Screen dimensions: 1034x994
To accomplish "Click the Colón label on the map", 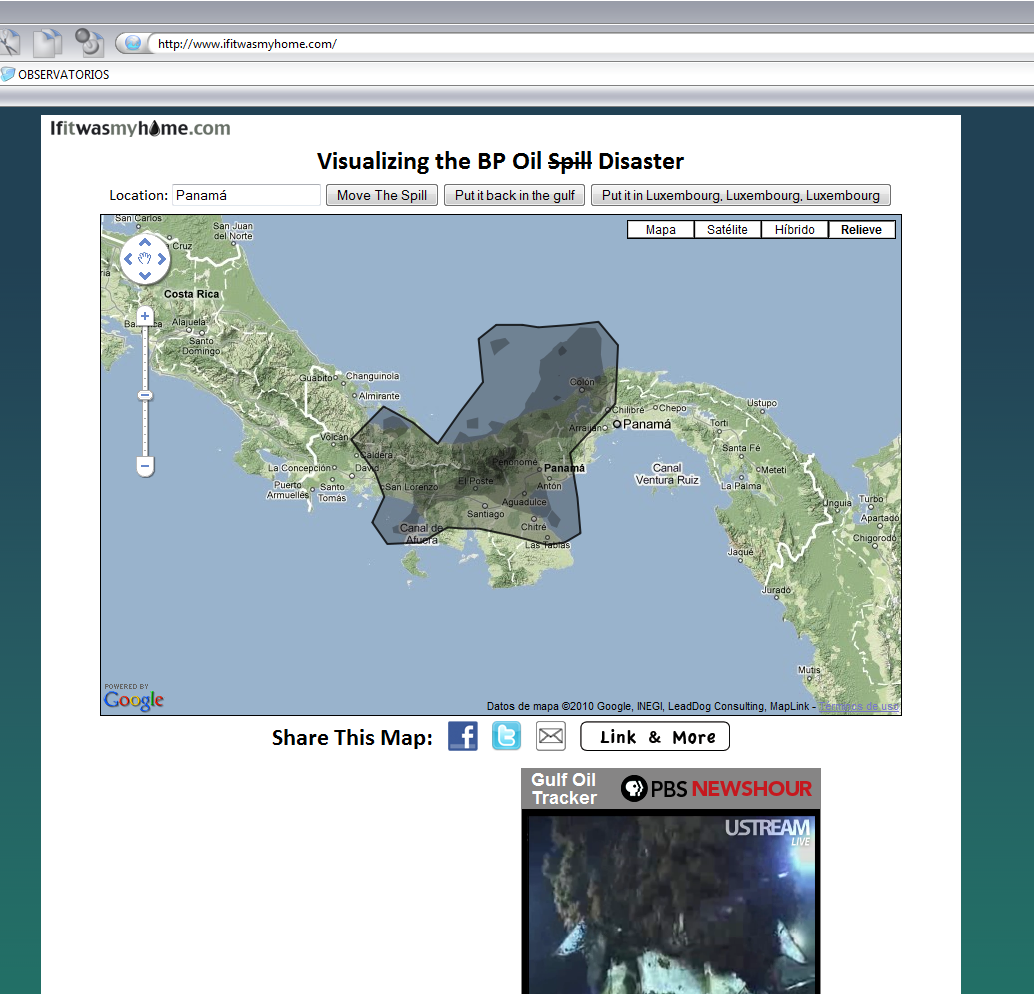I will (x=582, y=382).
